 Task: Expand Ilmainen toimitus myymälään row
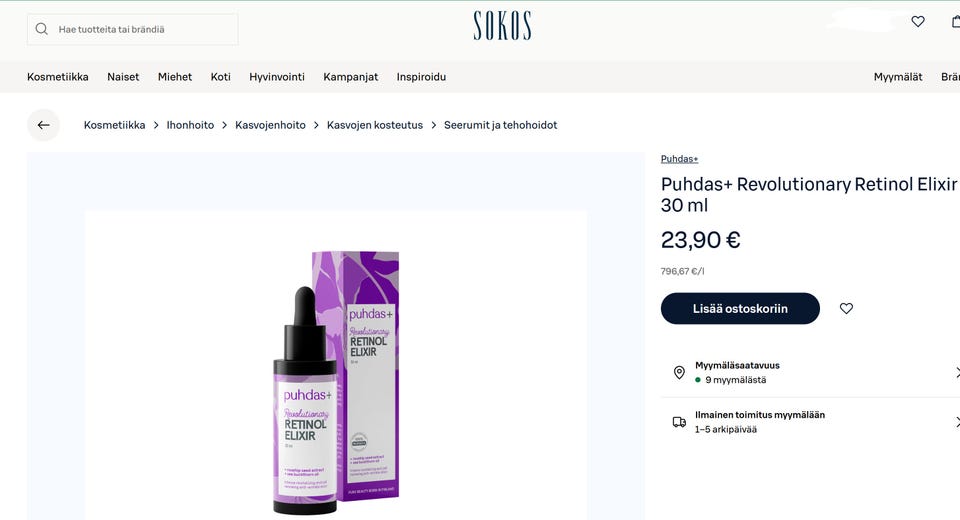pos(810,422)
